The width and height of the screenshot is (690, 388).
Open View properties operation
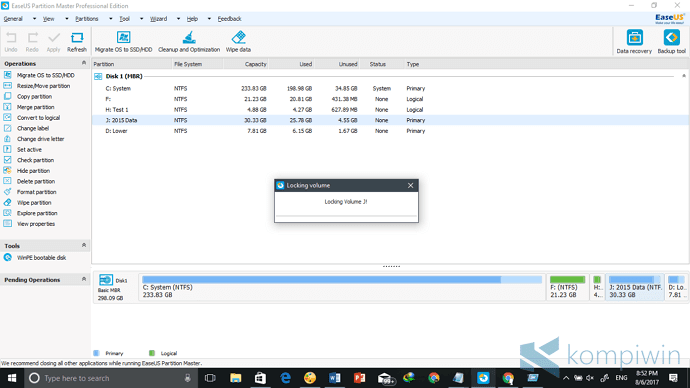point(36,224)
